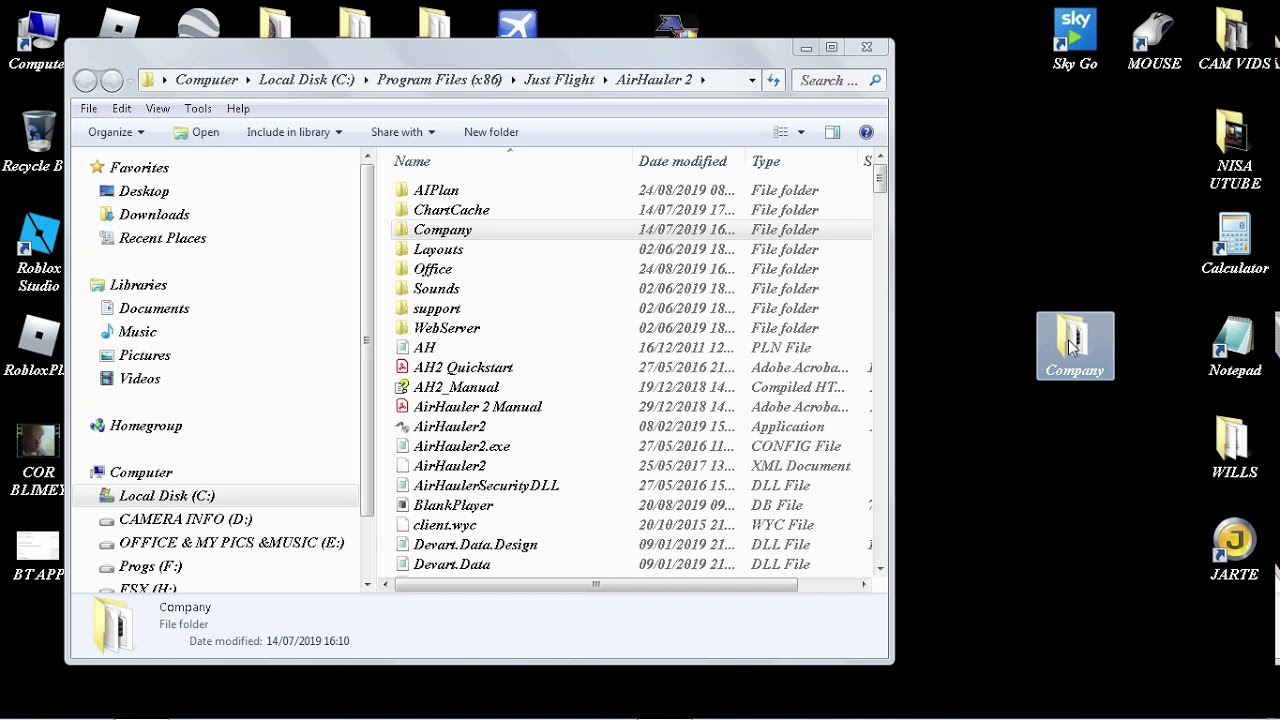Open the Help menu
Image resolution: width=1280 pixels, height=720 pixels.
(238, 108)
